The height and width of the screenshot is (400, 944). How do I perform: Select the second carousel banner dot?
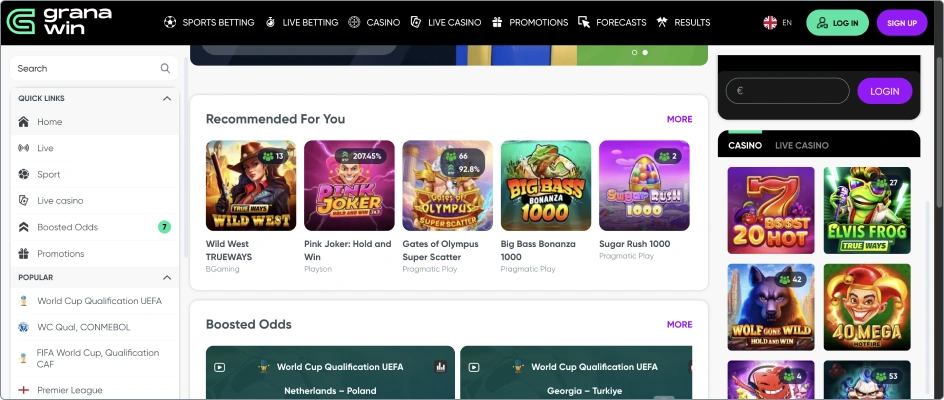tap(644, 52)
